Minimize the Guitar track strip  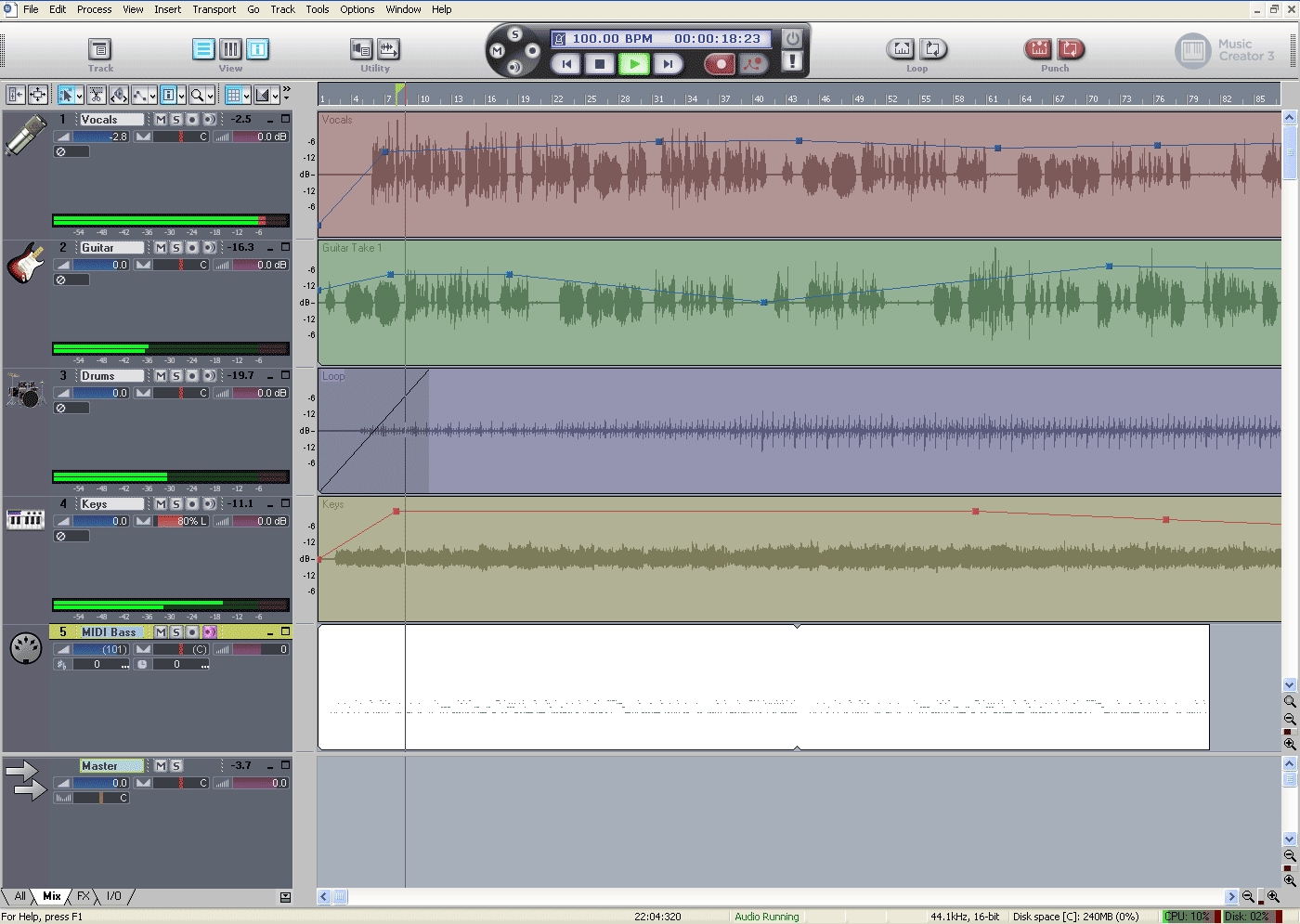click(x=270, y=249)
